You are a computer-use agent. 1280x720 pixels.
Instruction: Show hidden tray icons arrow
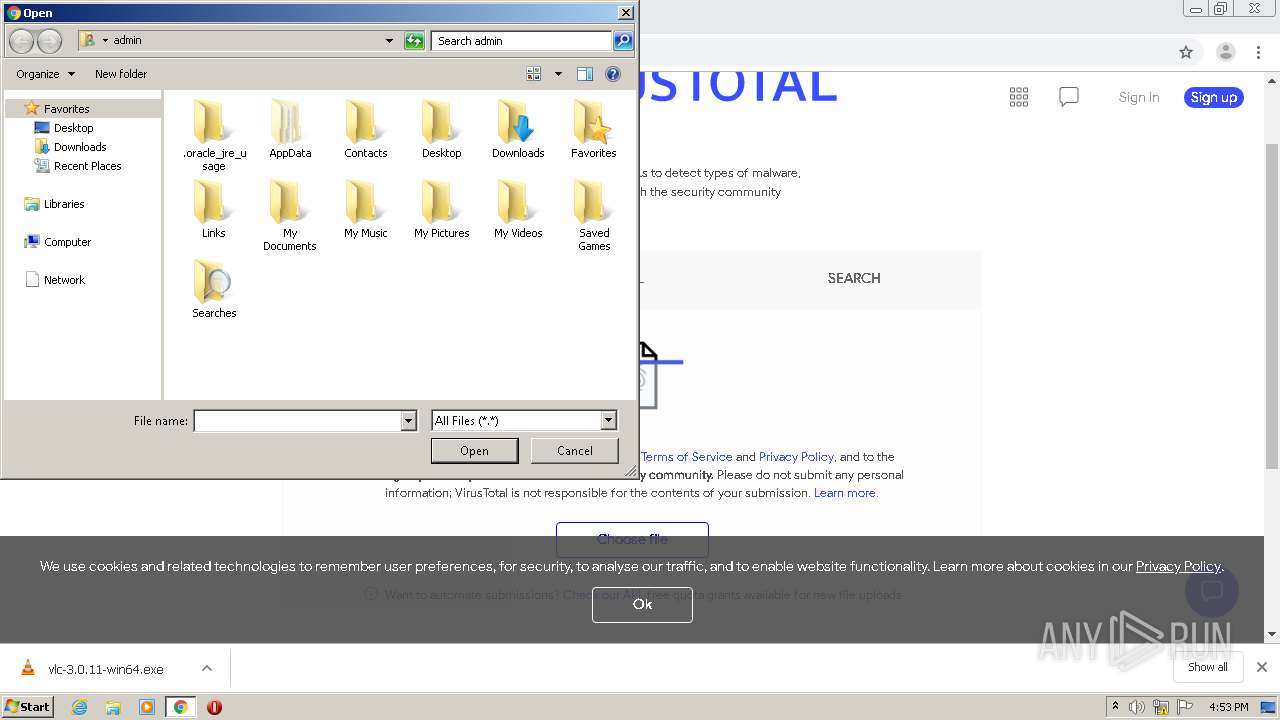[x=1115, y=706]
